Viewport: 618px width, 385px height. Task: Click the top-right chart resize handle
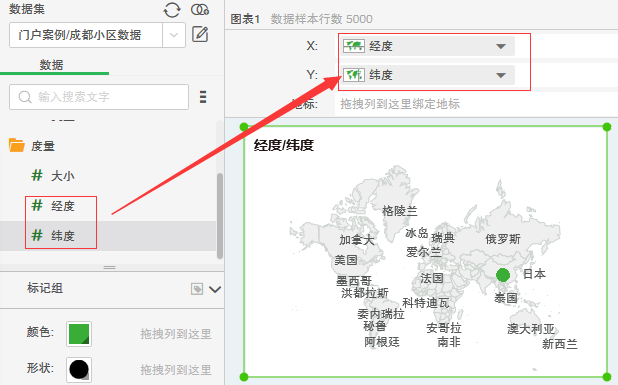click(607, 127)
